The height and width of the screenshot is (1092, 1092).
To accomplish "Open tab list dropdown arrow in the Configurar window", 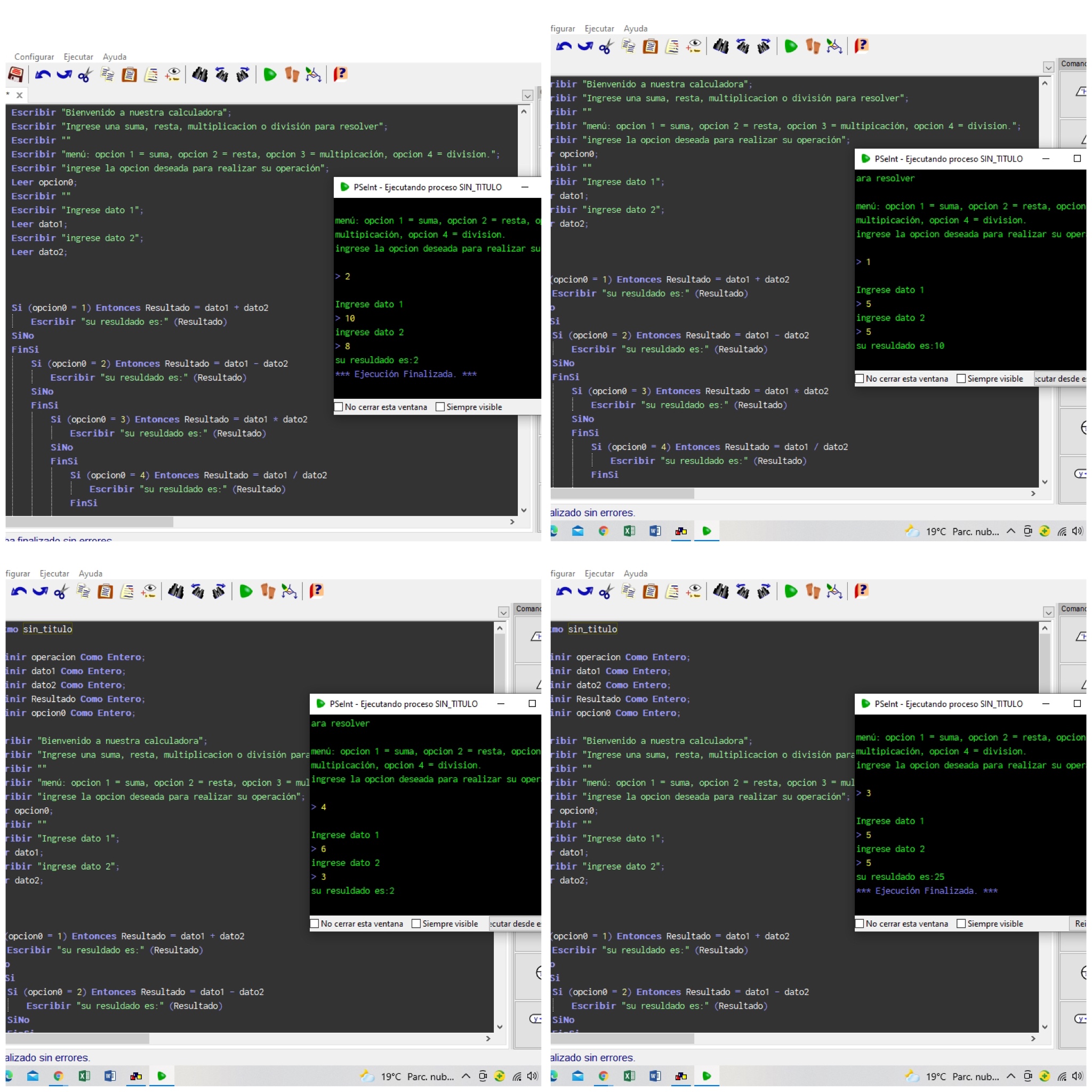I will click(527, 95).
